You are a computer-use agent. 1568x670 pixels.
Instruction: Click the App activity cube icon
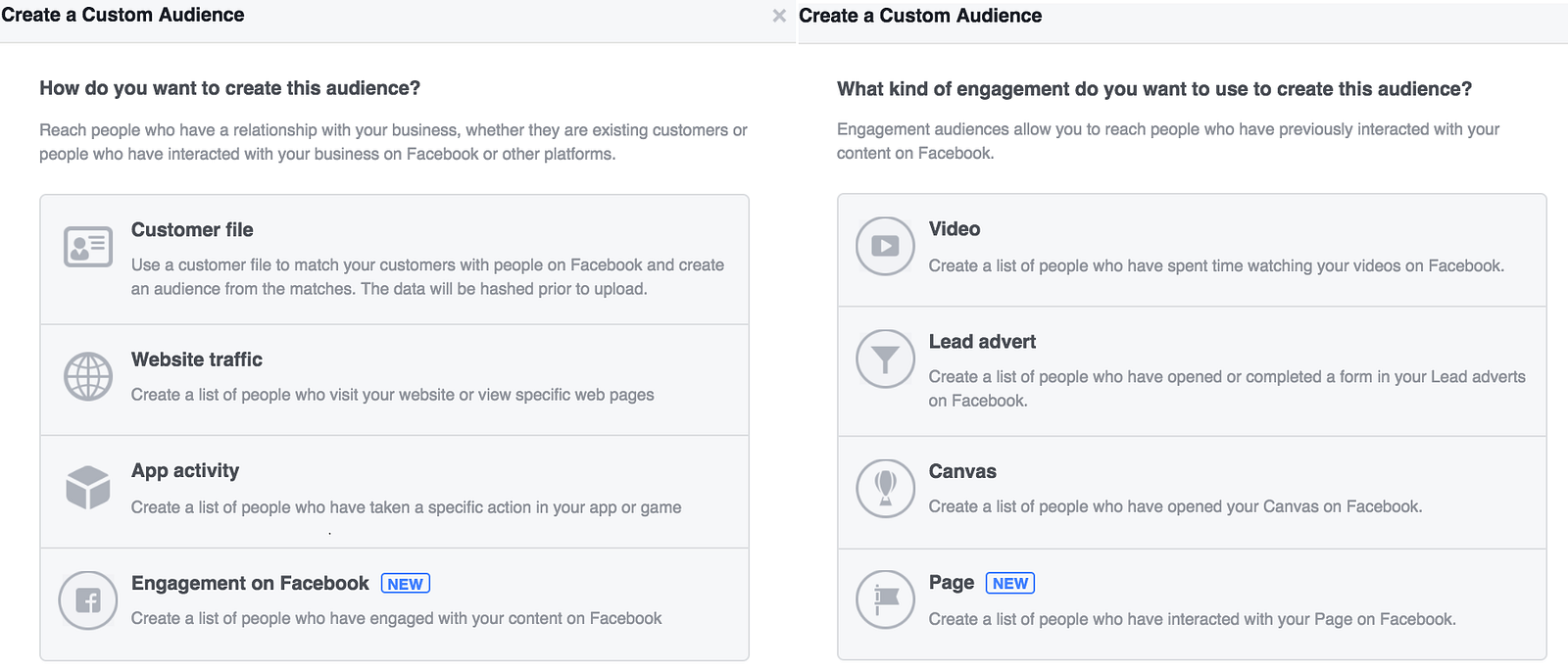tap(88, 487)
